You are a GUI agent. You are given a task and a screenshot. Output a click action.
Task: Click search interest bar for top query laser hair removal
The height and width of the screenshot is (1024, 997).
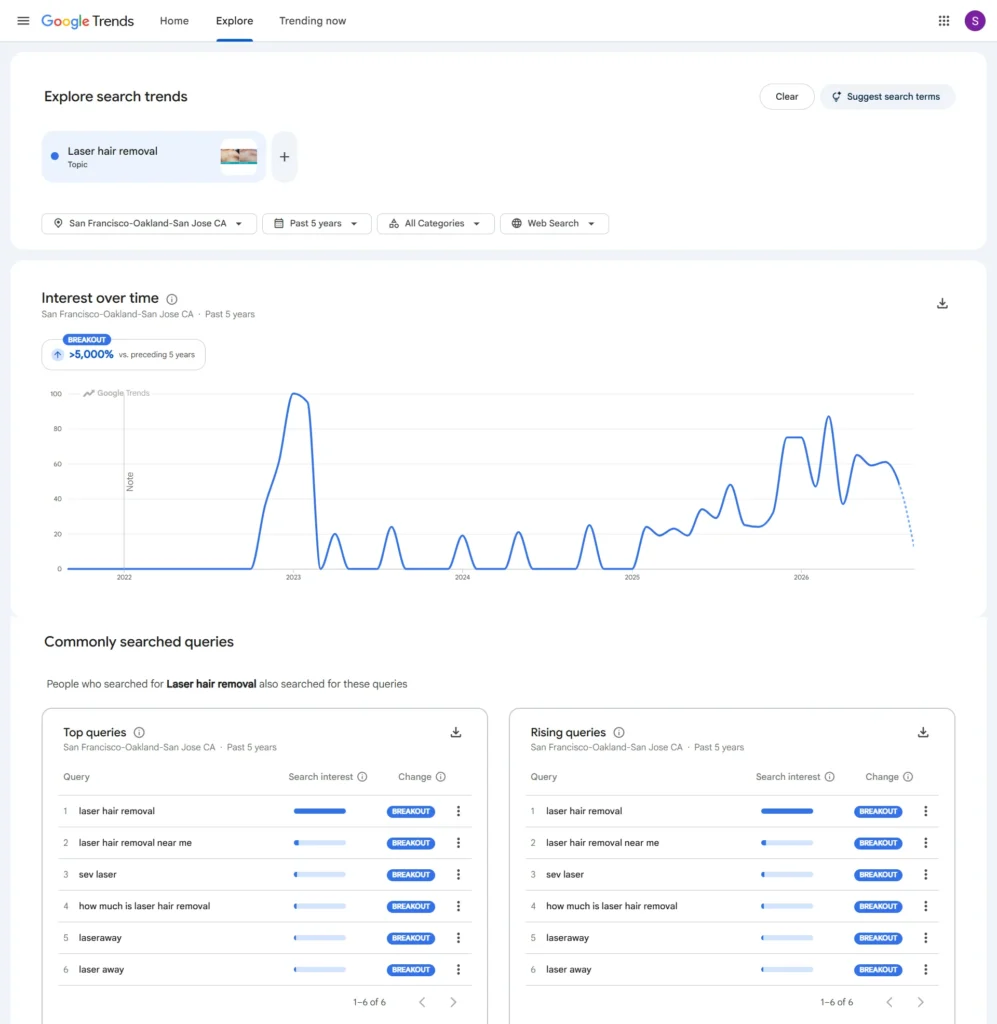pyautogui.click(x=320, y=811)
